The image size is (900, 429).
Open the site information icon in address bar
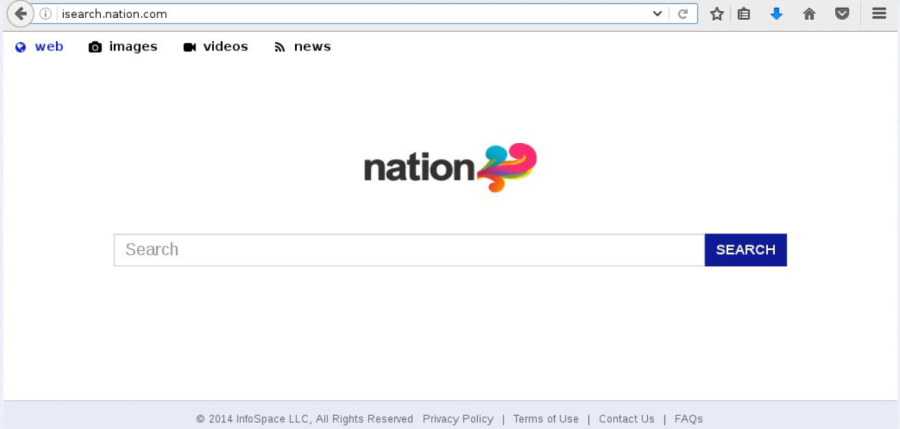tap(45, 14)
